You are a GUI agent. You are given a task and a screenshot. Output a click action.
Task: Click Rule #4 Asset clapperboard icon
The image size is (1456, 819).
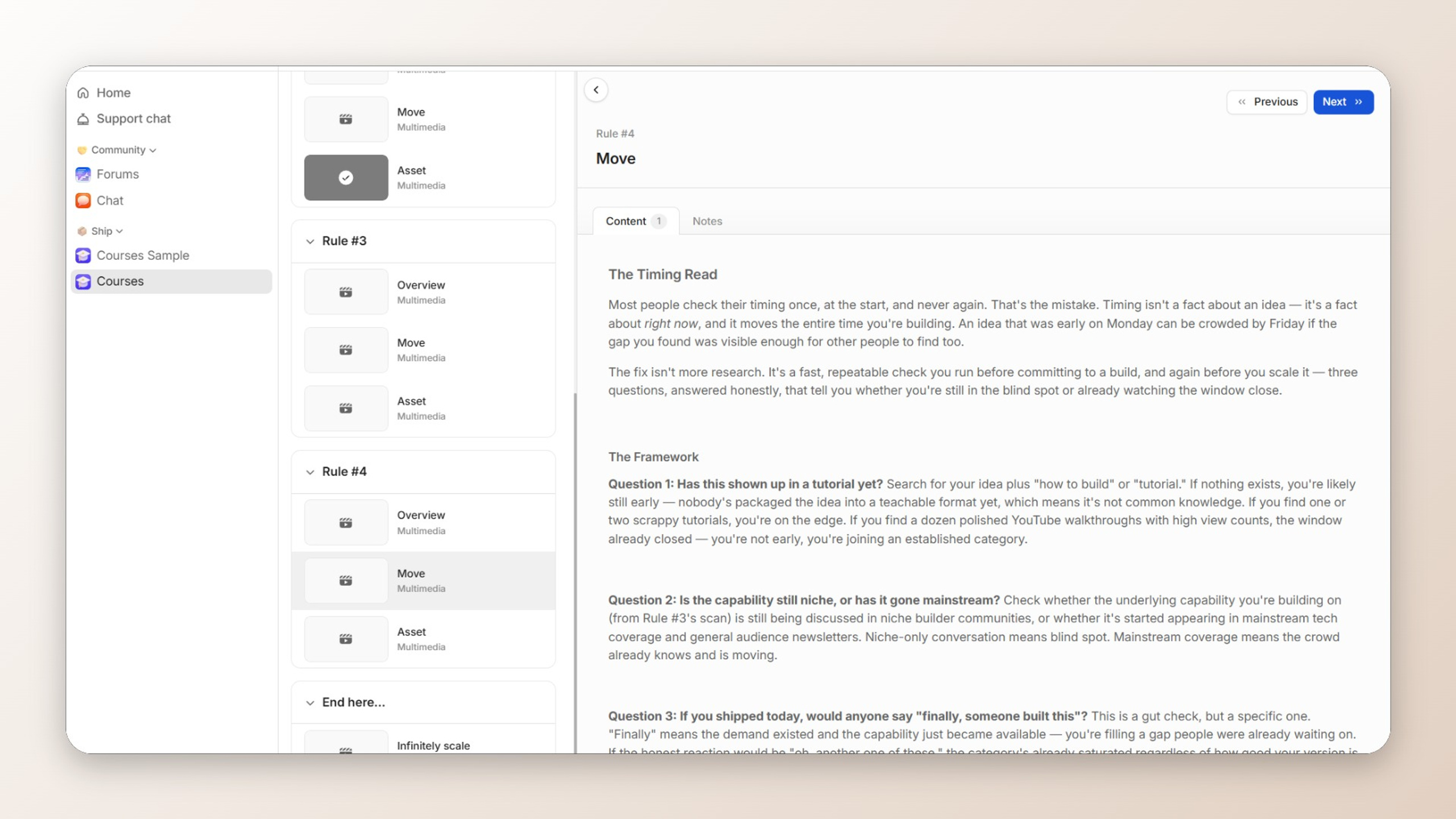pos(346,639)
